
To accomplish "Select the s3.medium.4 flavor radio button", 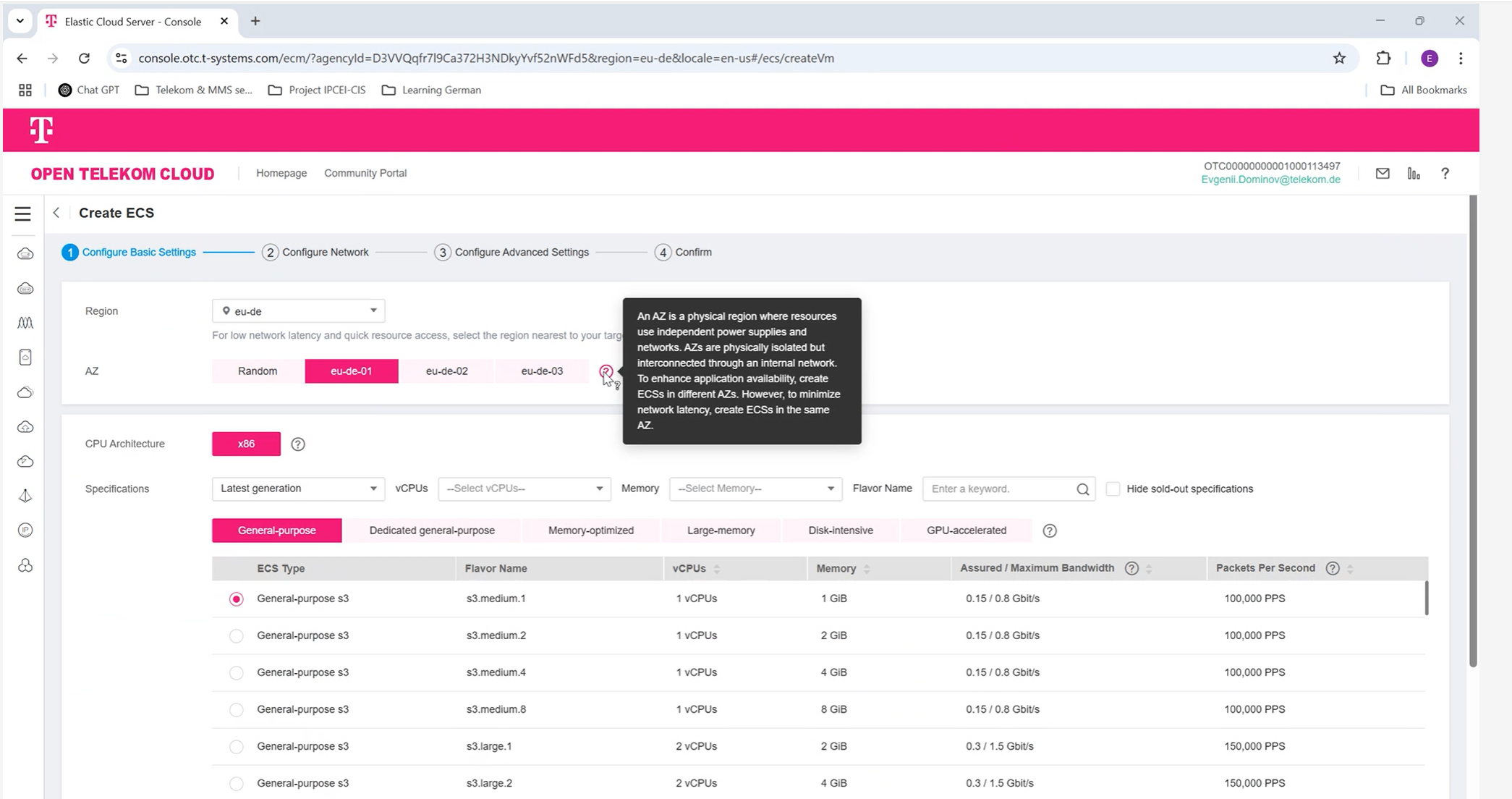I will [236, 673].
